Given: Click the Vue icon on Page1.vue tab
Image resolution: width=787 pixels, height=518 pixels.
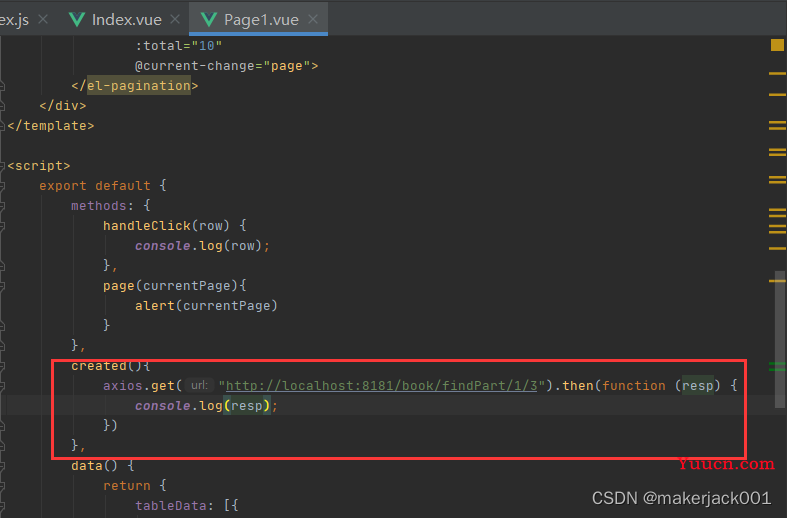Looking at the screenshot, I should 208,20.
